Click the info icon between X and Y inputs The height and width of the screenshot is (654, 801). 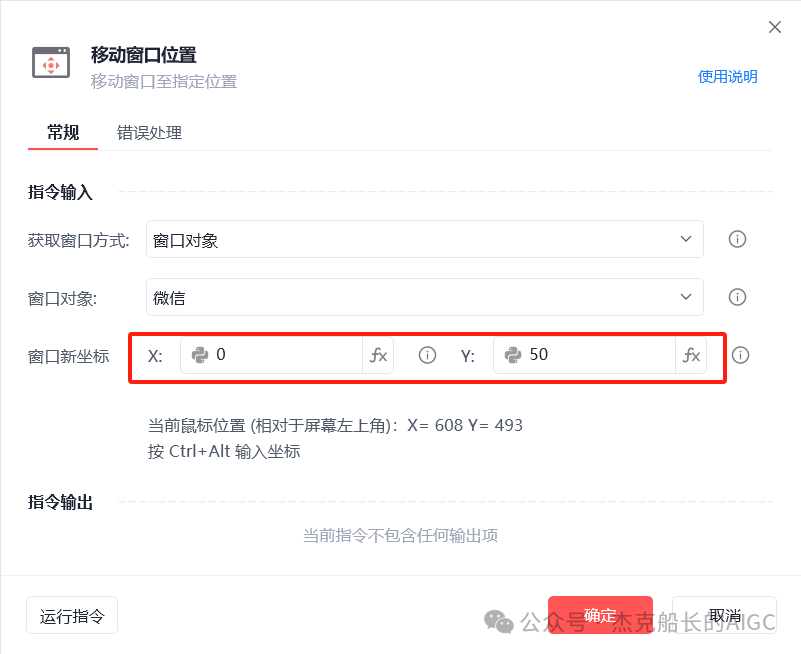pos(427,355)
